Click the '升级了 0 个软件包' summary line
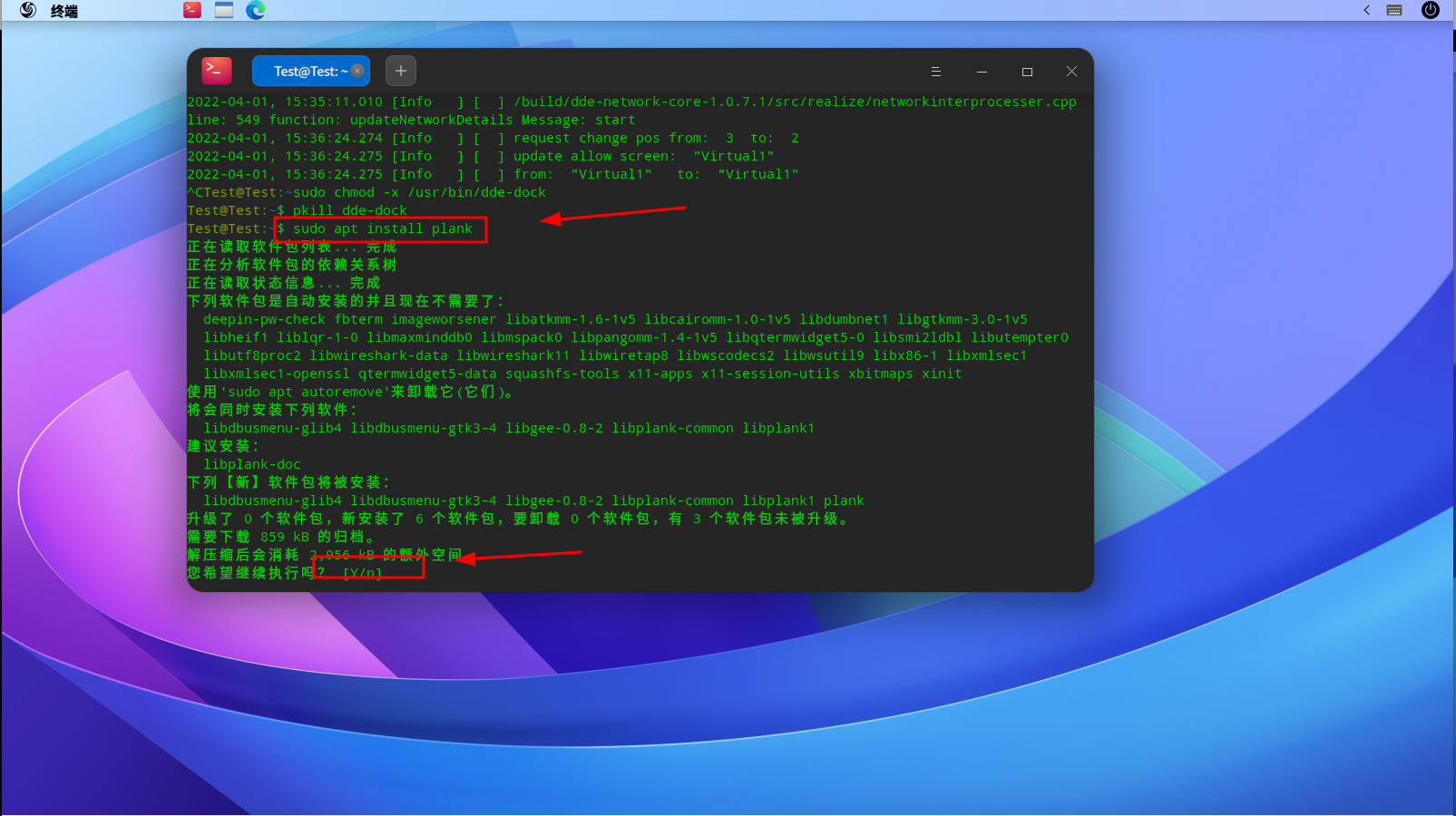Viewport: 1456px width, 816px height. [519, 519]
